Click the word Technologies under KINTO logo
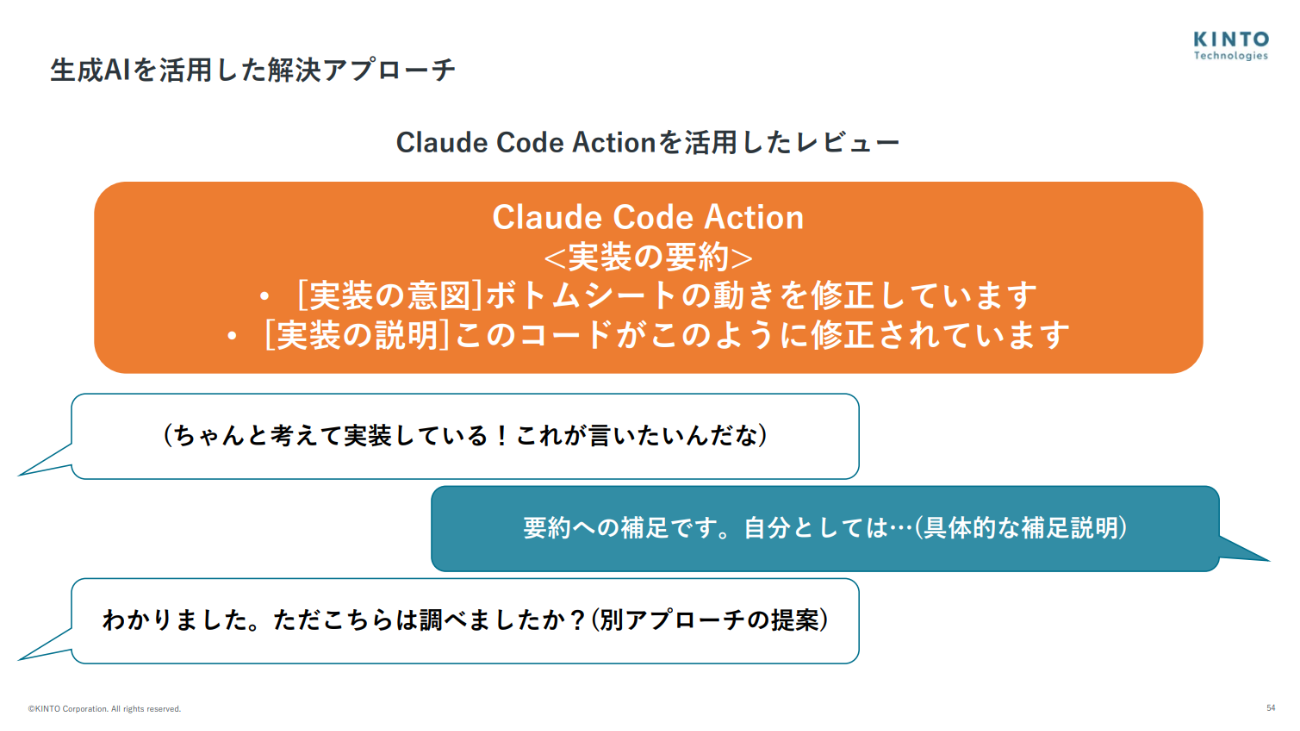The height and width of the screenshot is (731, 1300). coord(1230,56)
